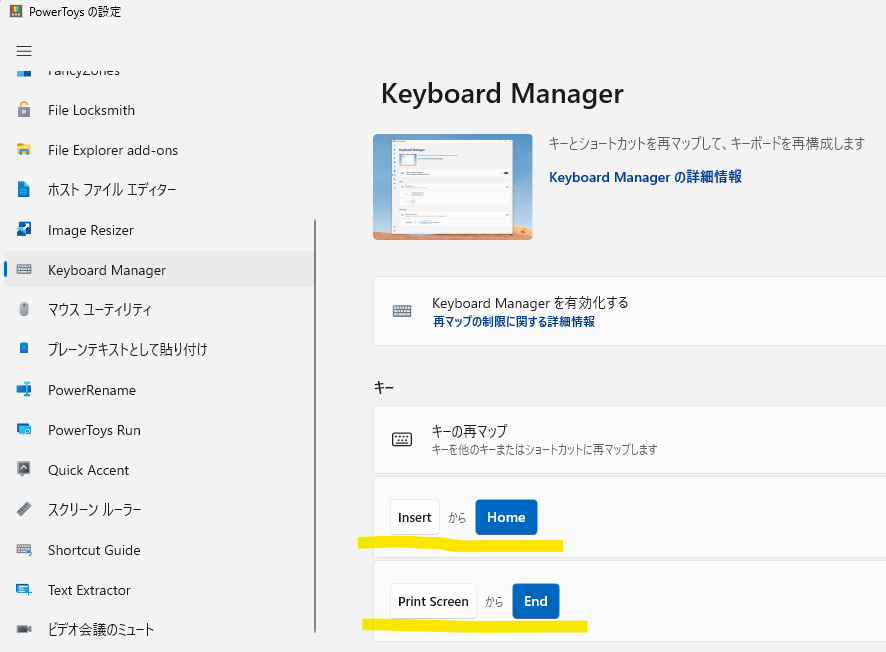Click the スクリーン ルーラー ruler icon
Viewport: 886px width, 652px height.
tap(24, 509)
